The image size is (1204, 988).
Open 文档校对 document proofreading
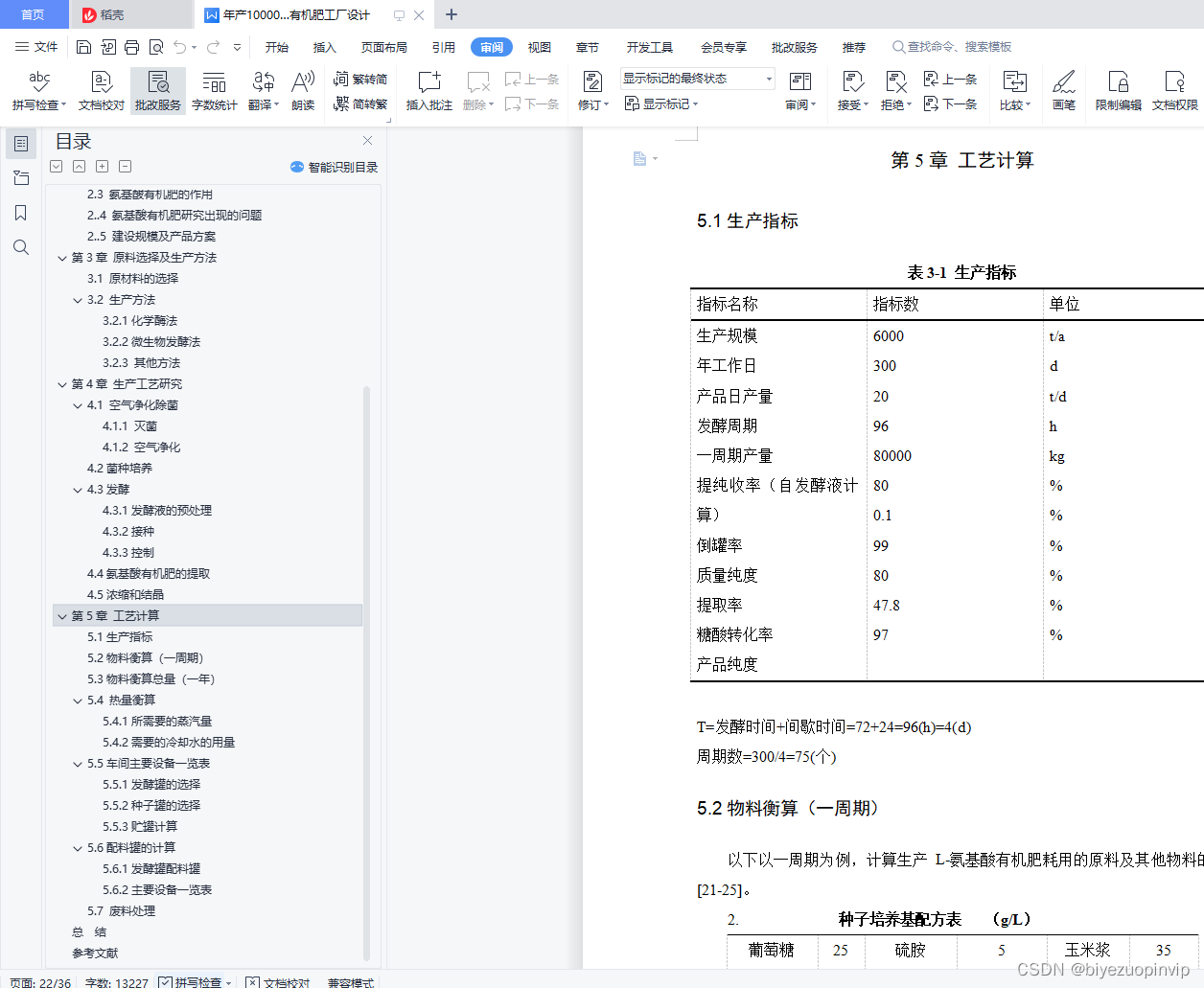pos(101,91)
